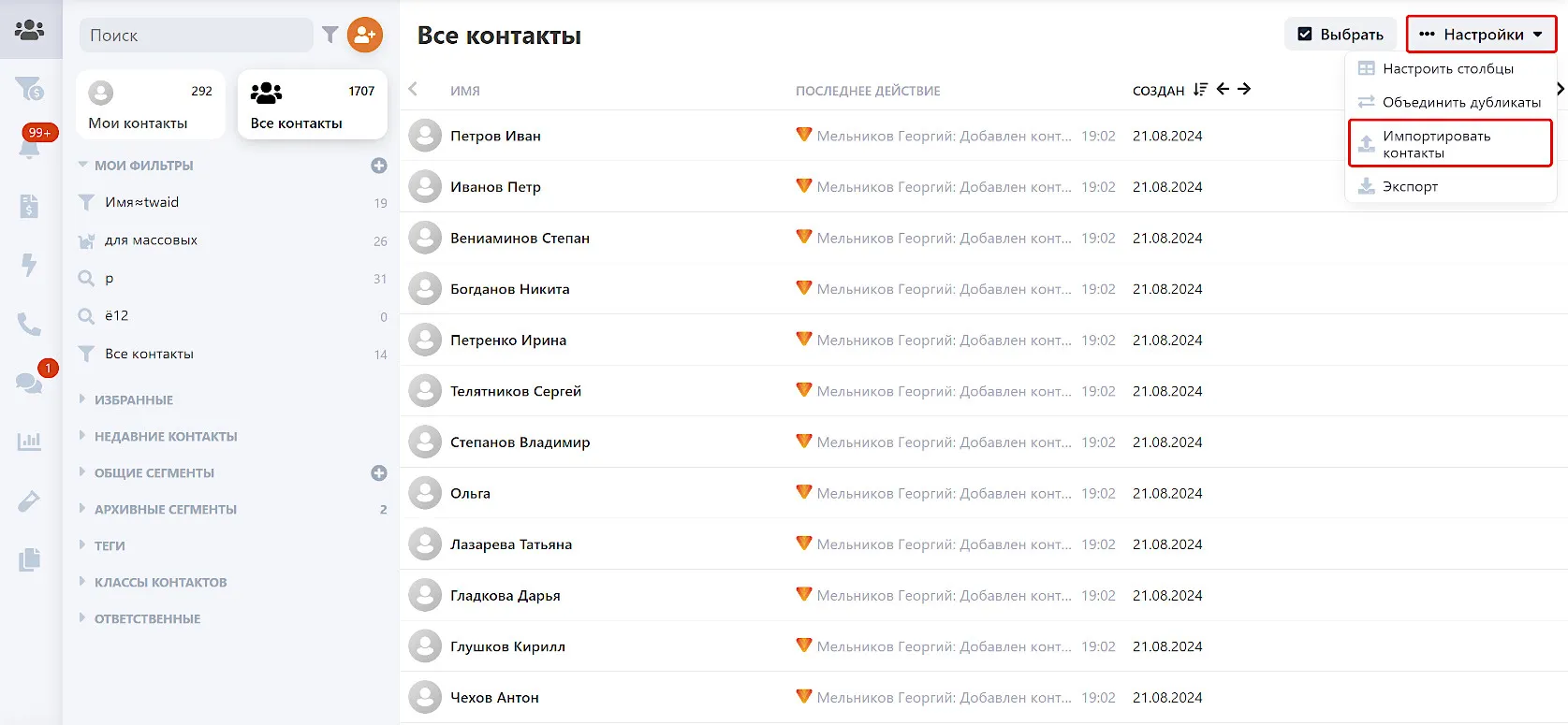
Task: Switch to the Мои контакты tab
Action: (150, 105)
